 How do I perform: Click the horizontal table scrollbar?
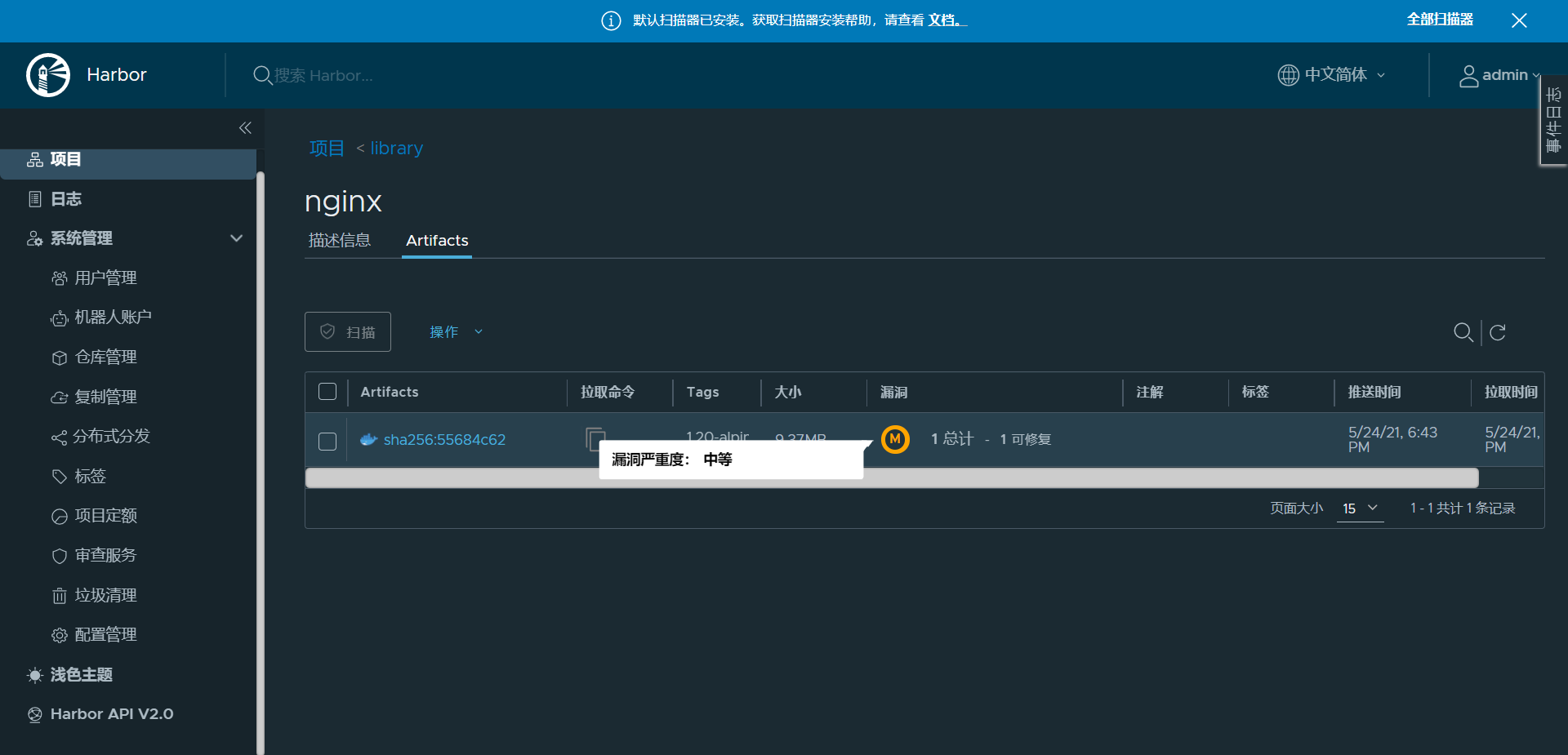click(892, 477)
